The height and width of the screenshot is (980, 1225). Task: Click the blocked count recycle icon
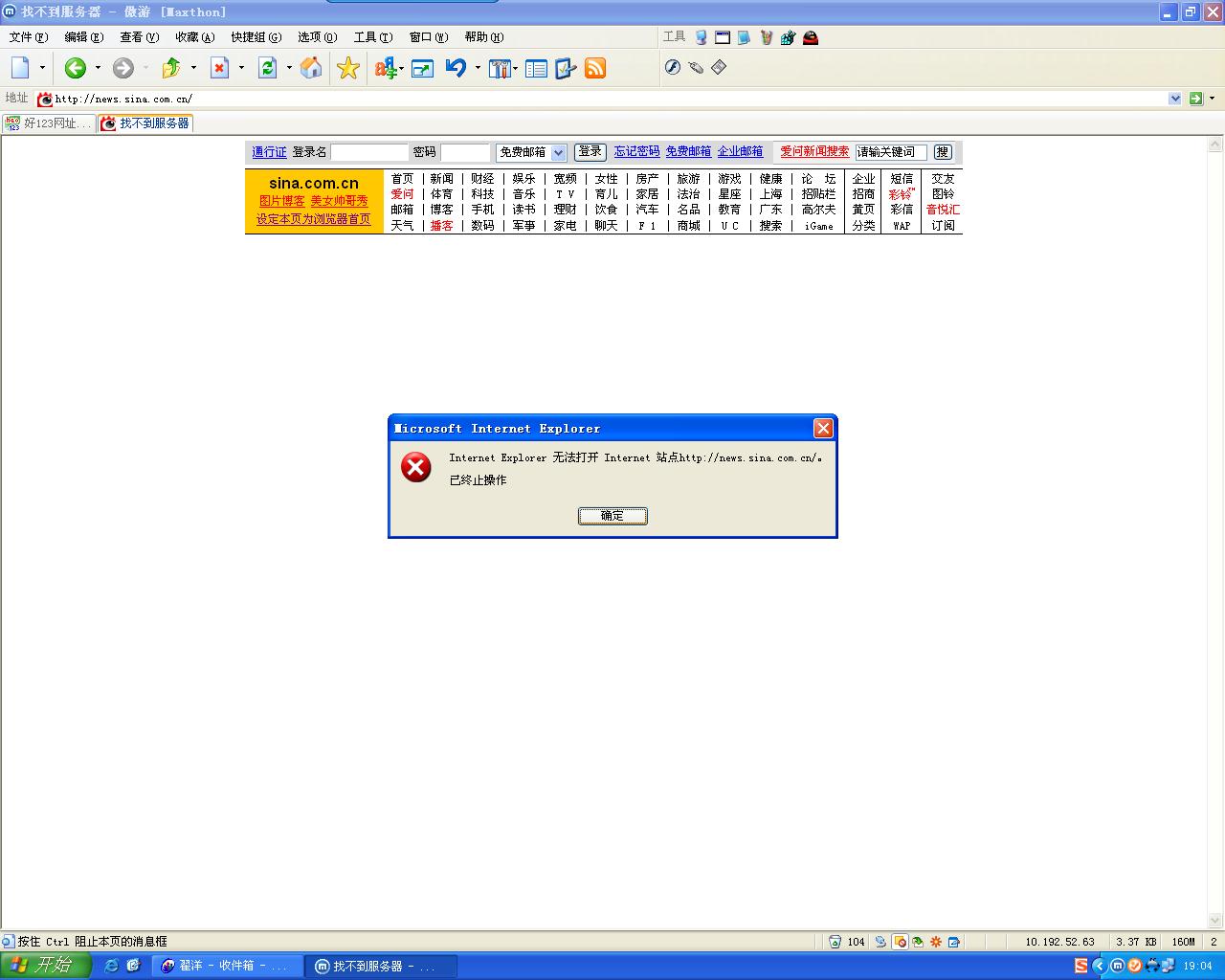(x=835, y=942)
